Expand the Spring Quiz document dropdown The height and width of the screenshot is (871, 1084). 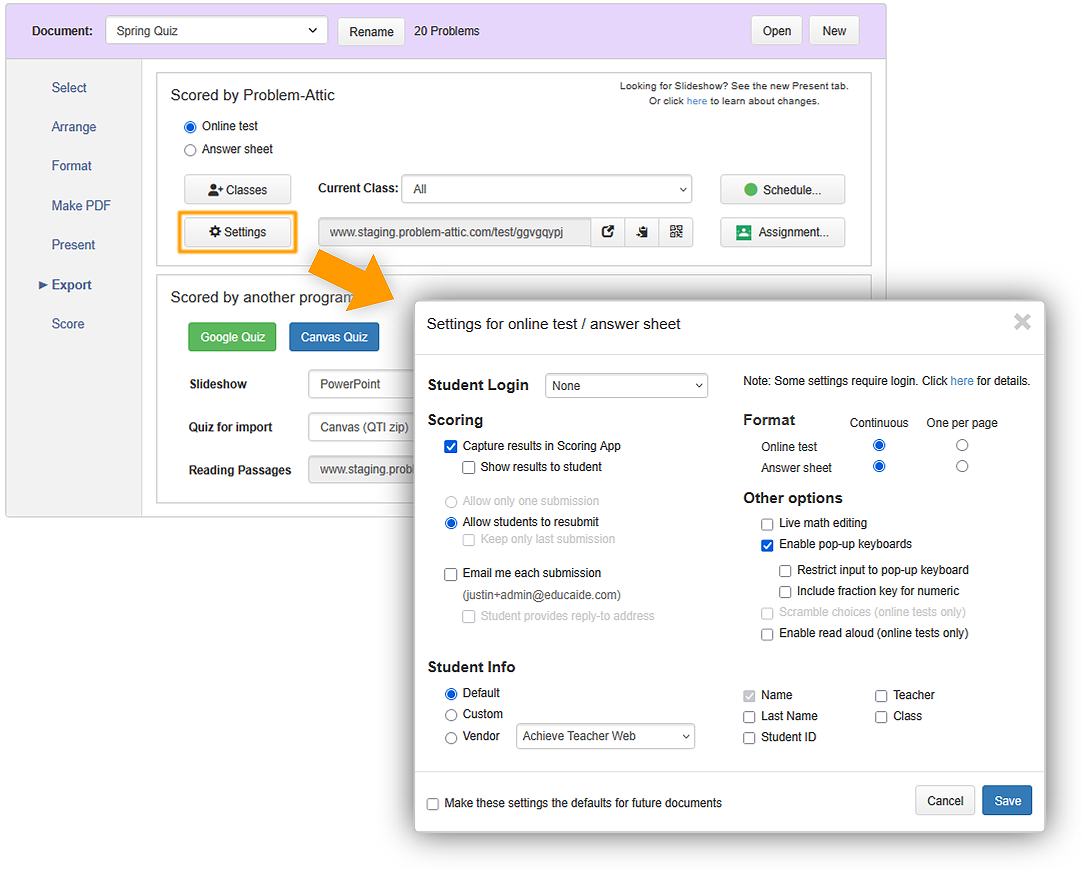[x=216, y=31]
